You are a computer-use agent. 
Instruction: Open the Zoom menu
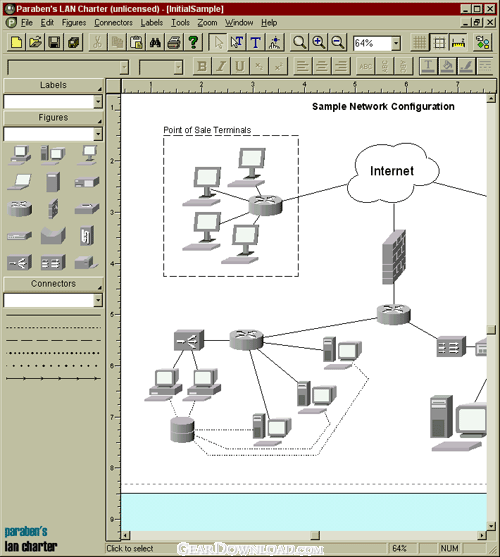click(207, 23)
